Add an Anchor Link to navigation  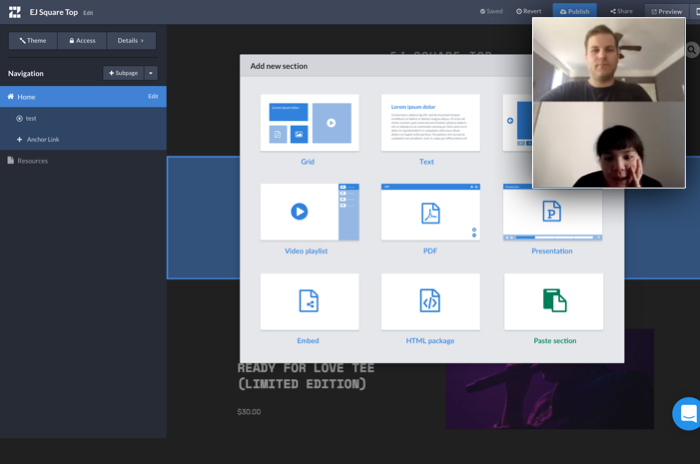[43, 139]
